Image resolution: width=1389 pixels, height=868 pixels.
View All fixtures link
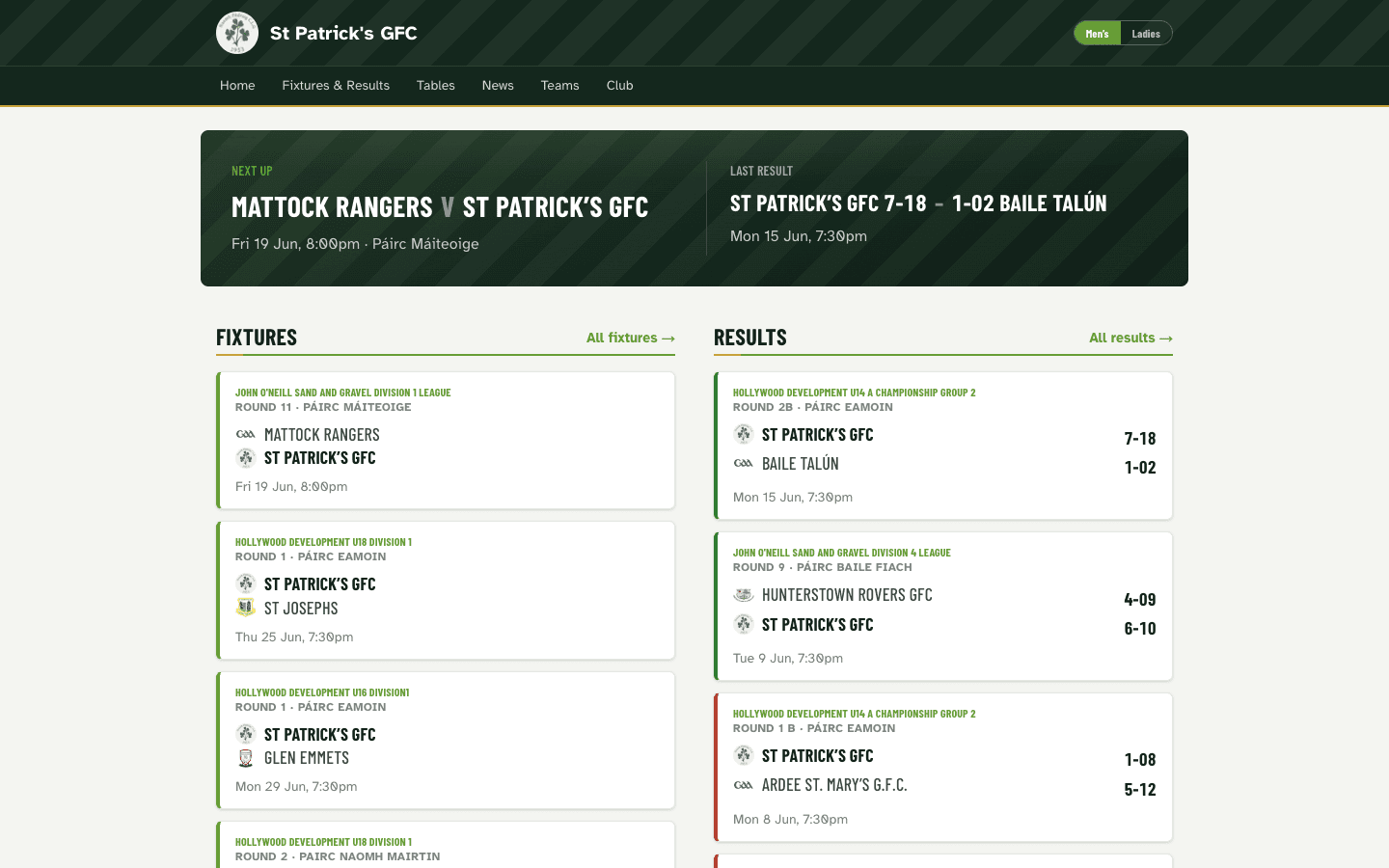(x=631, y=338)
